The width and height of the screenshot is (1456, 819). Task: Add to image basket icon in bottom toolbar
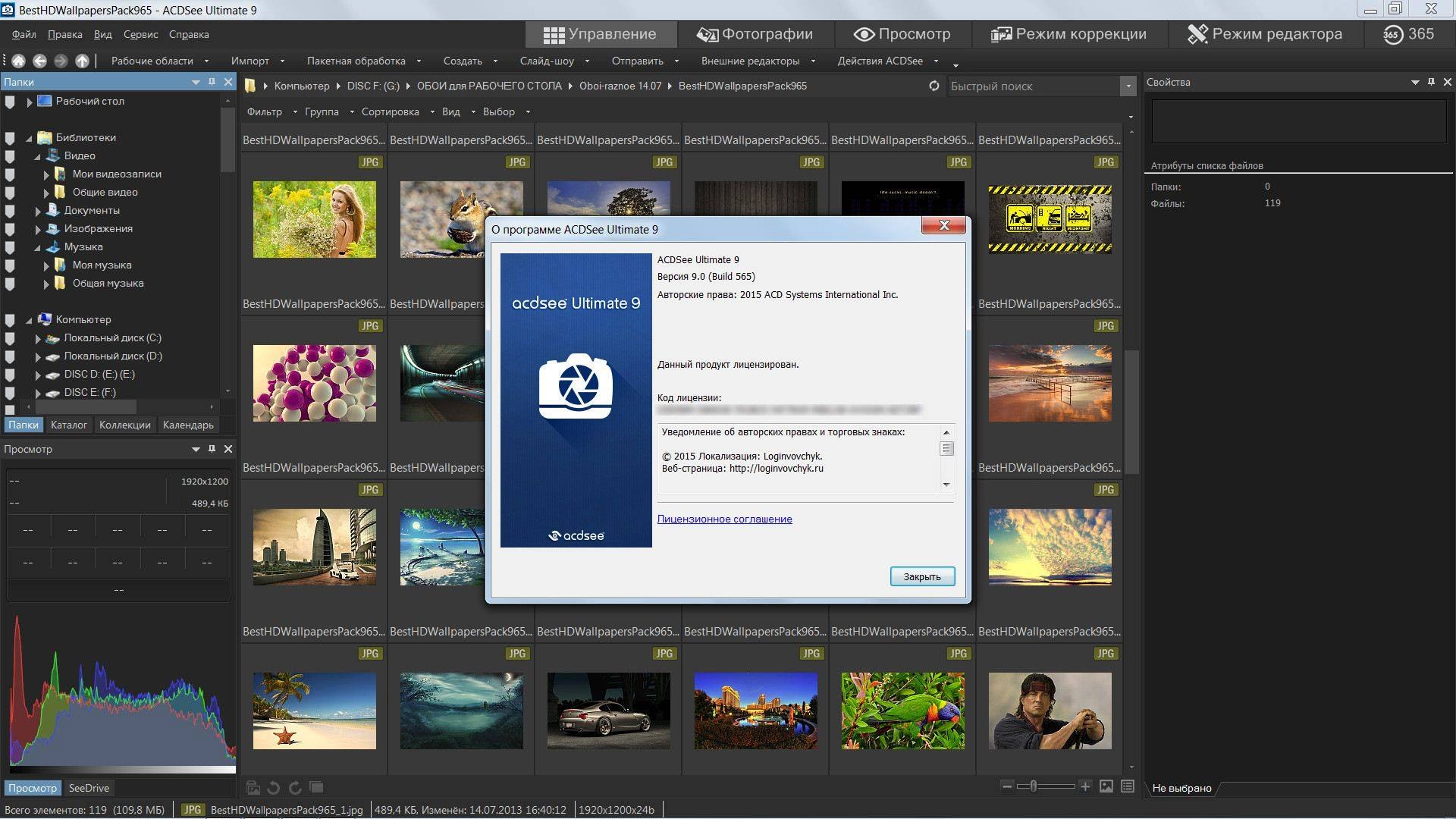tap(253, 787)
